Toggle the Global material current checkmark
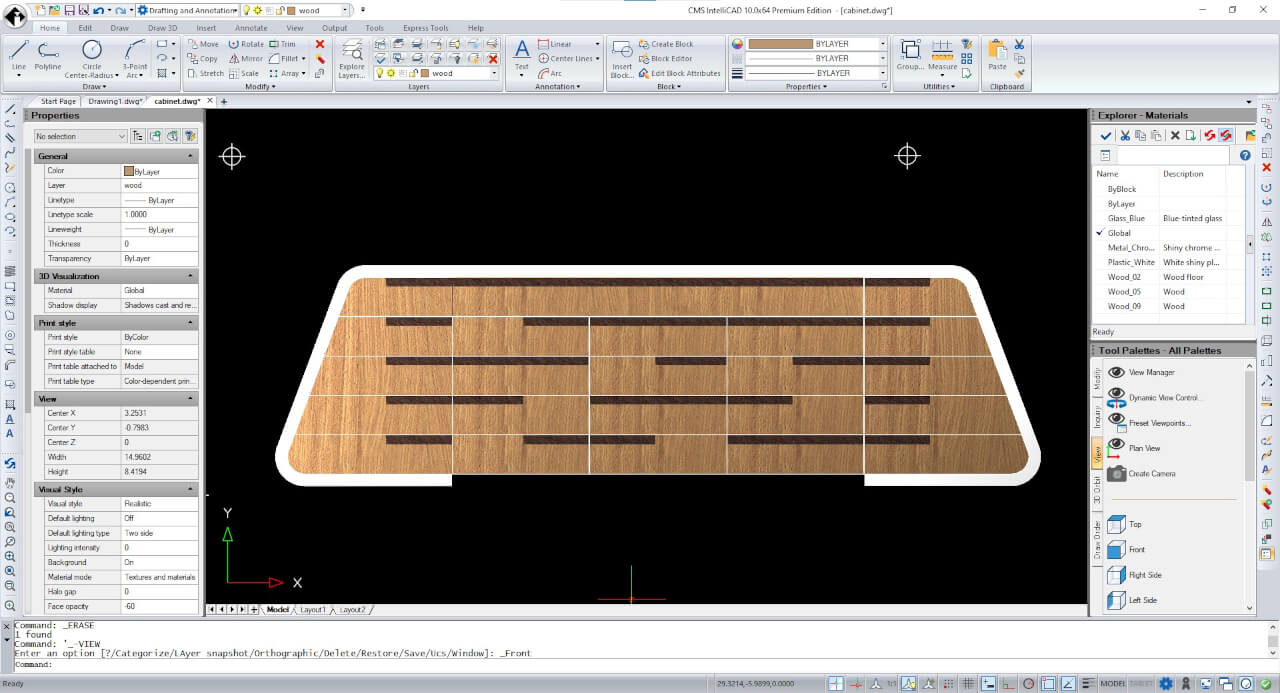Image resolution: width=1280 pixels, height=693 pixels. 1099,233
